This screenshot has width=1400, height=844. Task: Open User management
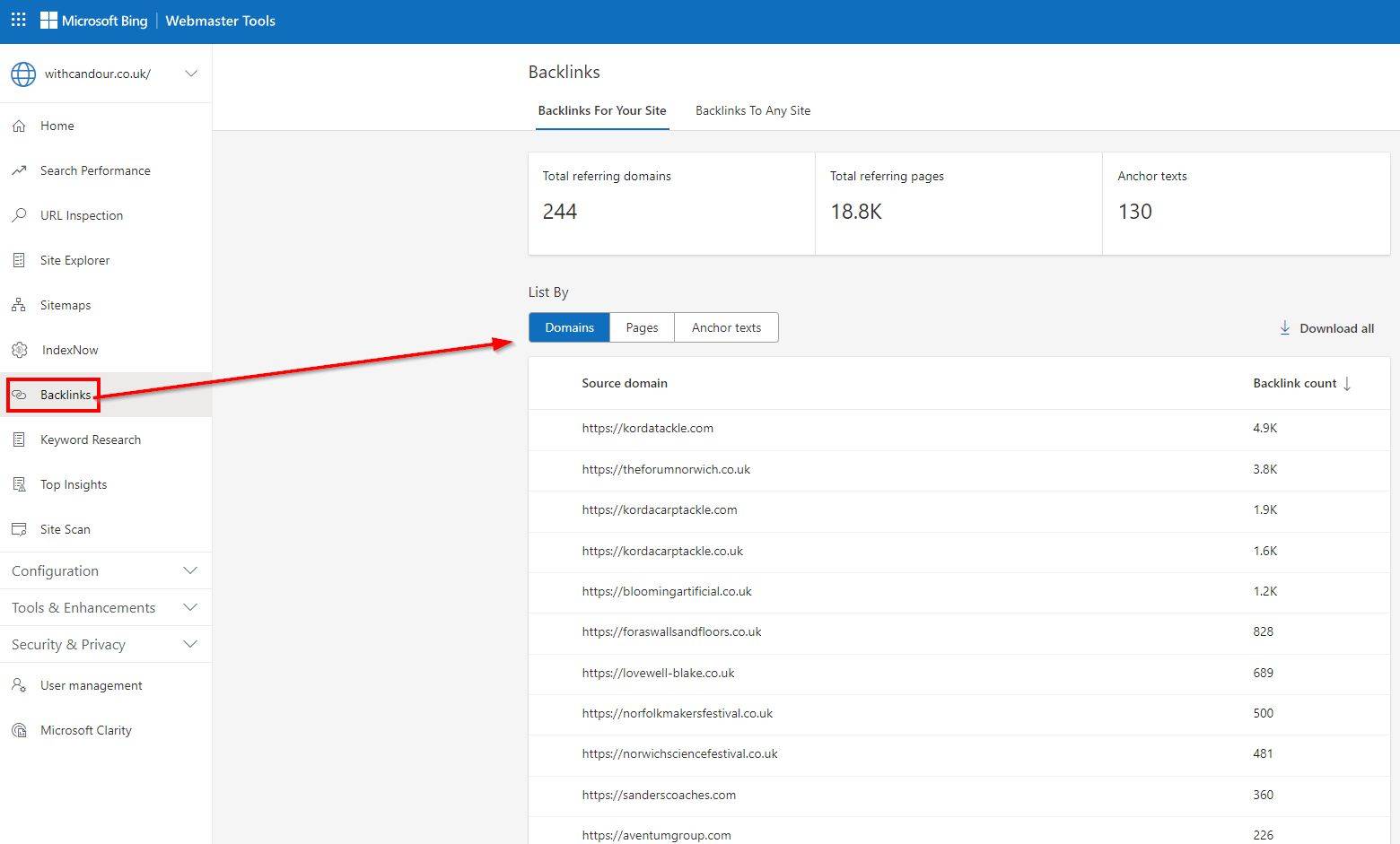[x=106, y=685]
